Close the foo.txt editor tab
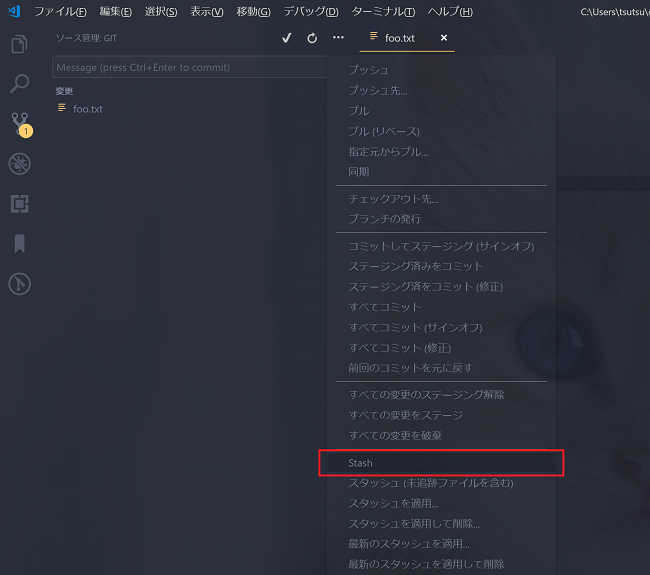 pos(444,38)
